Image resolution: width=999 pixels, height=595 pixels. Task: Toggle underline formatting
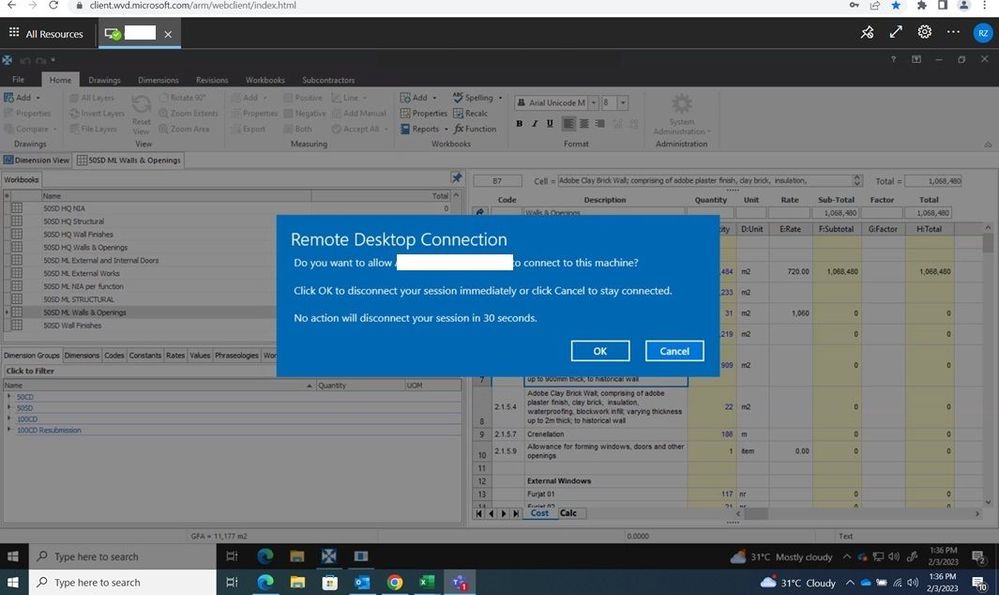pyautogui.click(x=550, y=124)
